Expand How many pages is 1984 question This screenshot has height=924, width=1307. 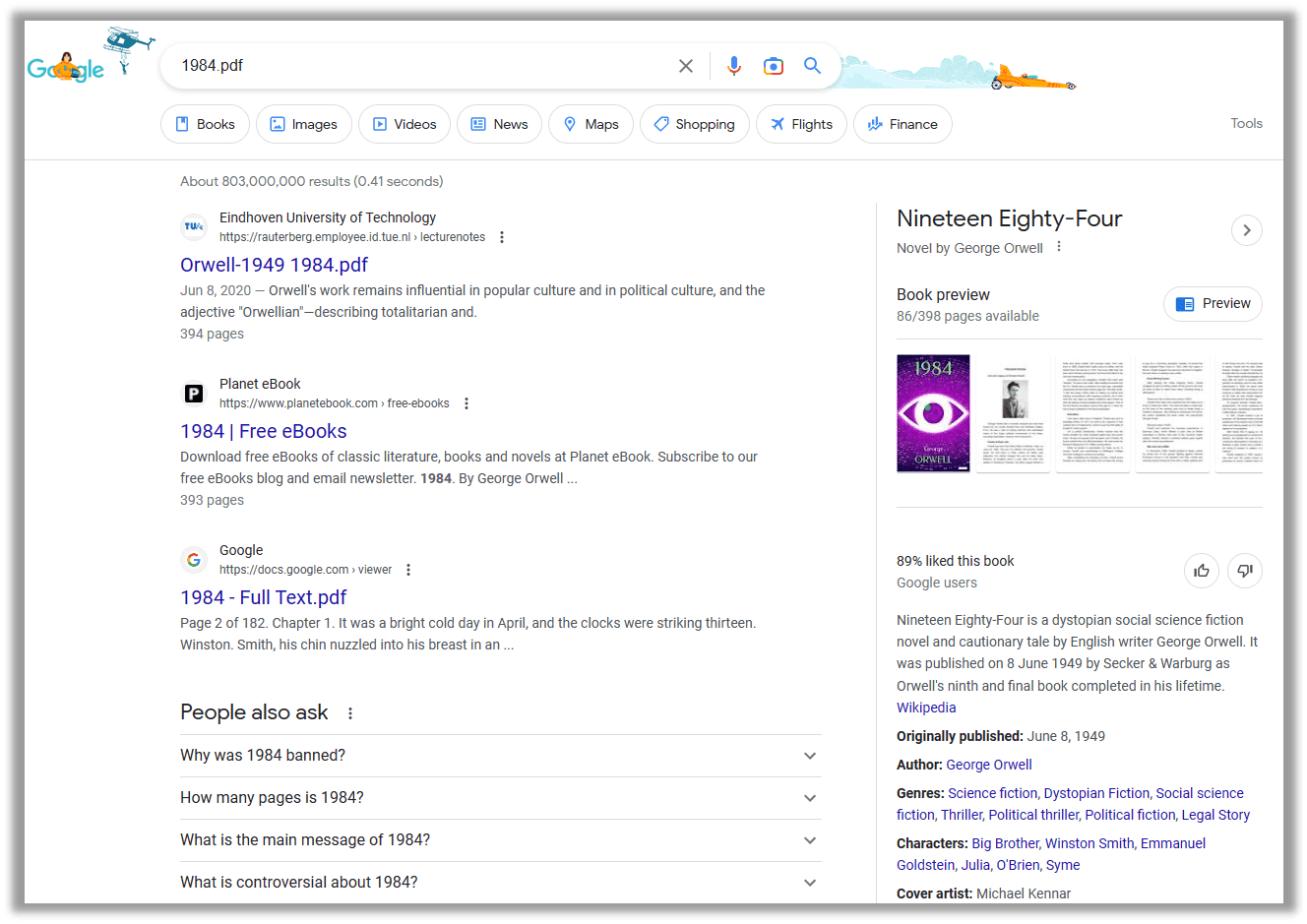(501, 798)
